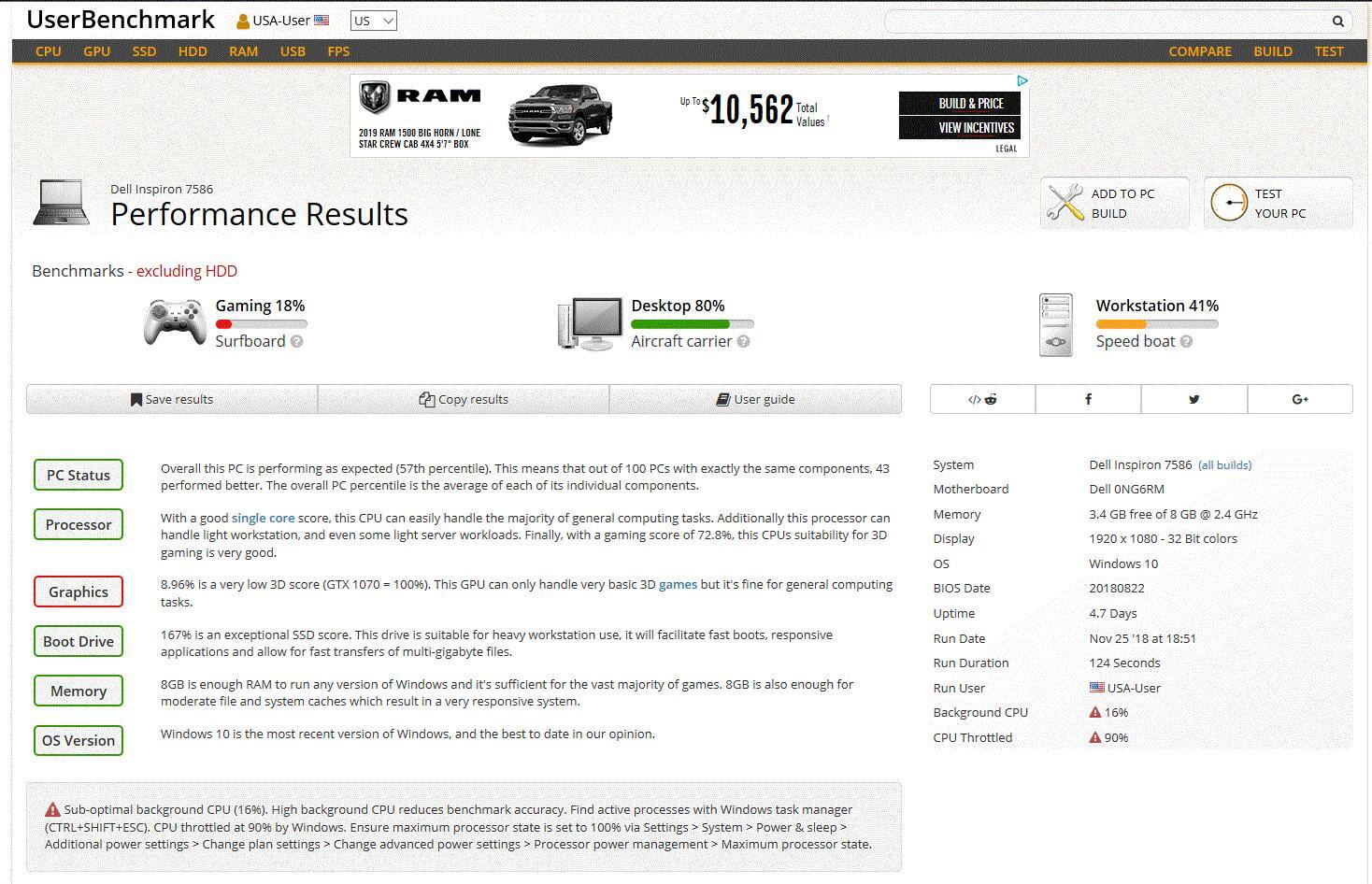Open the single core link

click(x=263, y=518)
